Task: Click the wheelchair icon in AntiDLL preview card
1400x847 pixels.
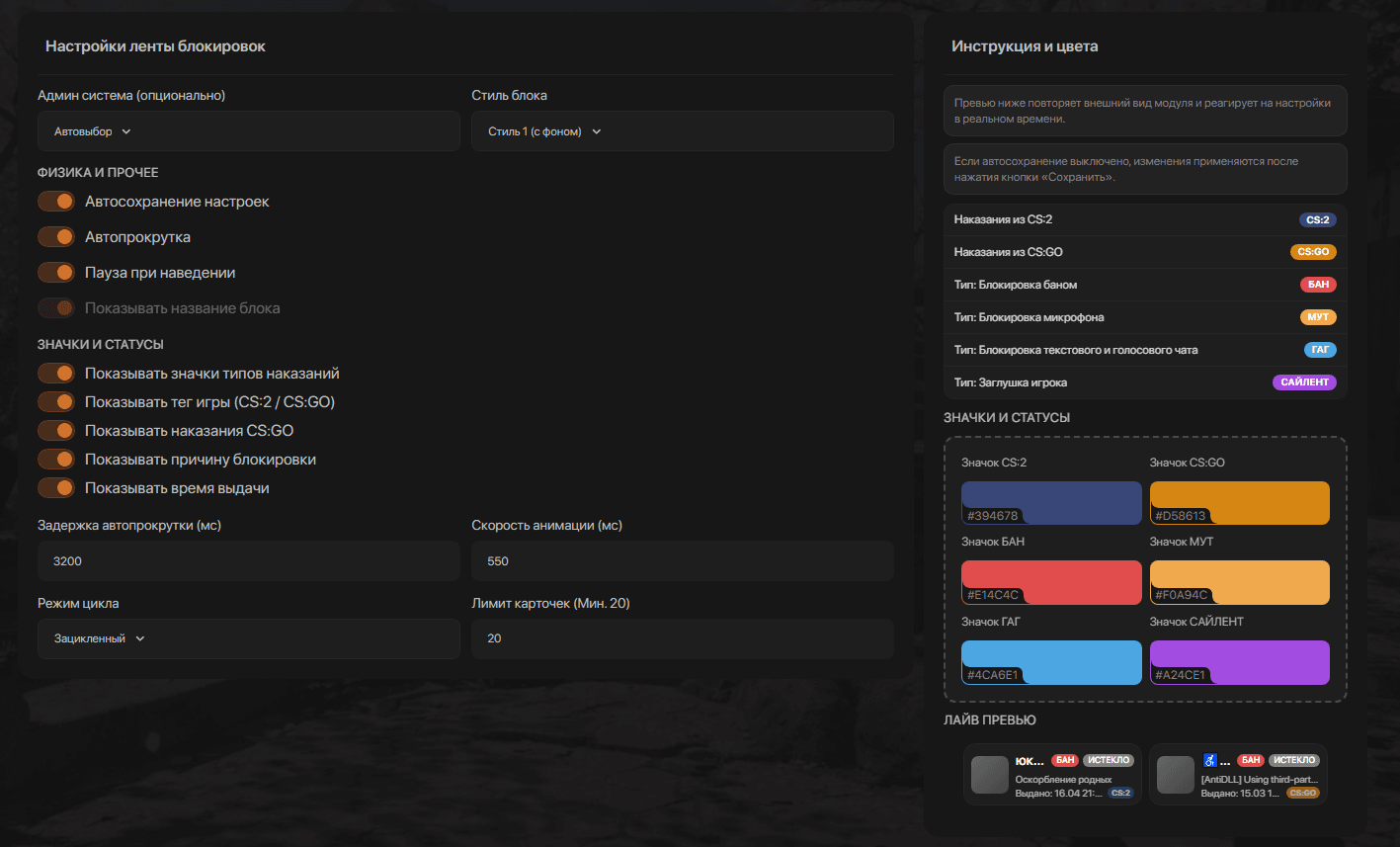Action: click(1209, 760)
